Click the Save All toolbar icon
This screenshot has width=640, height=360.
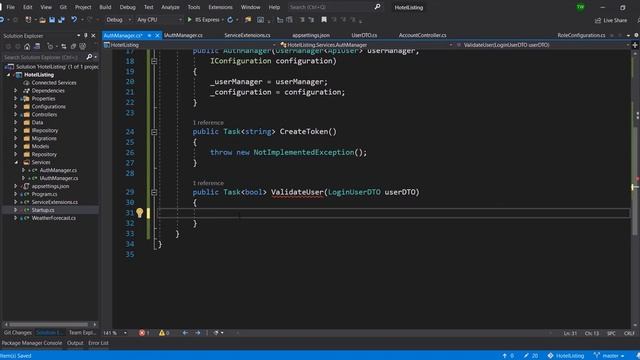tap(61, 20)
